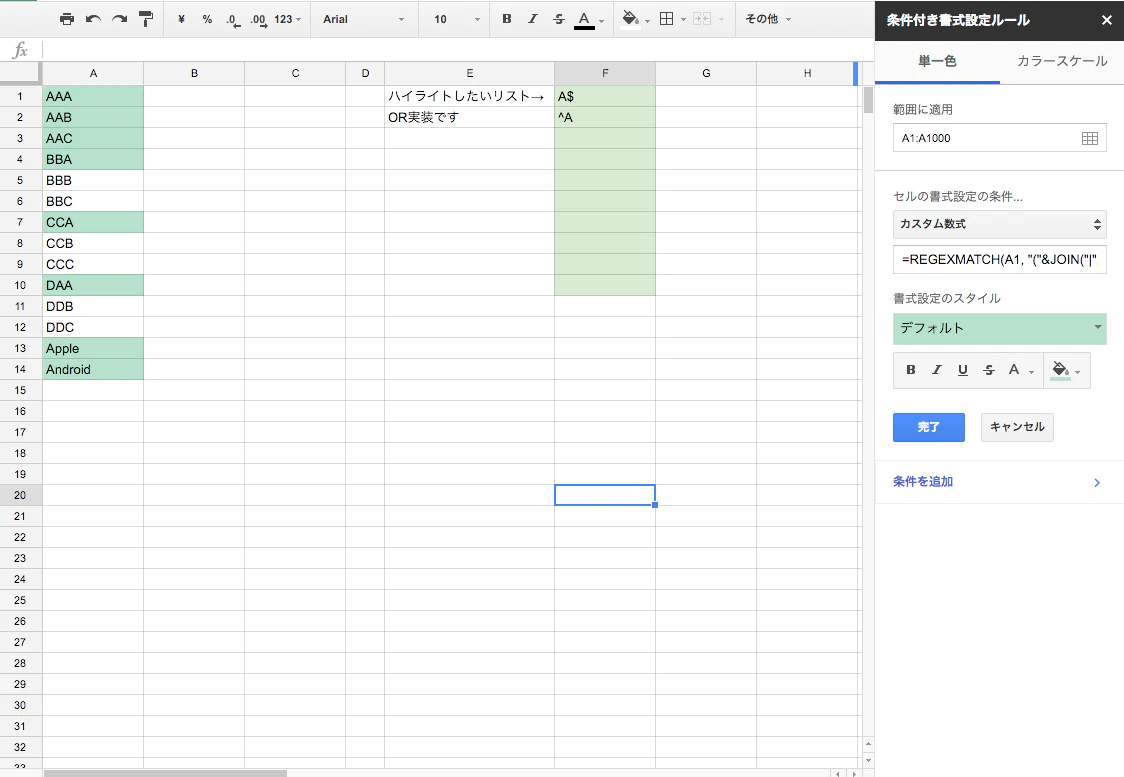Open the toolbar text color picker

pos(590,20)
